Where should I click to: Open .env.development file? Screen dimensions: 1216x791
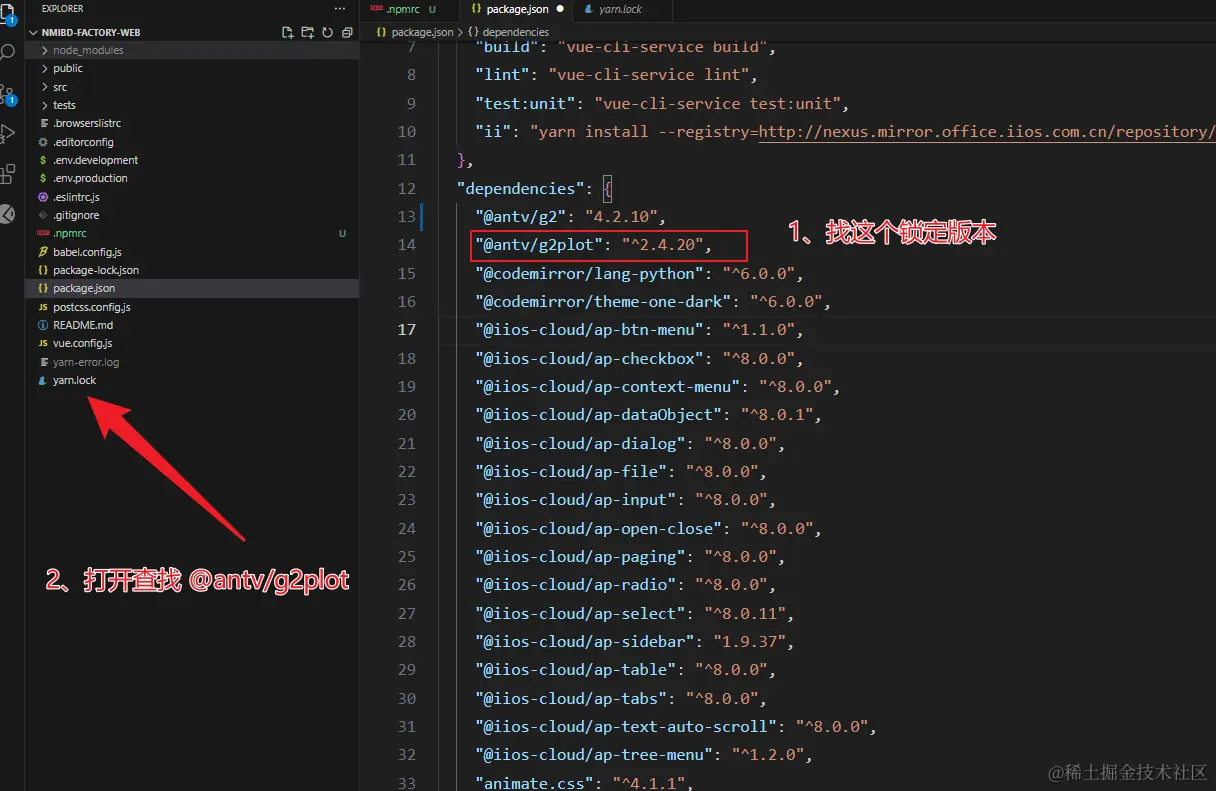point(192,160)
